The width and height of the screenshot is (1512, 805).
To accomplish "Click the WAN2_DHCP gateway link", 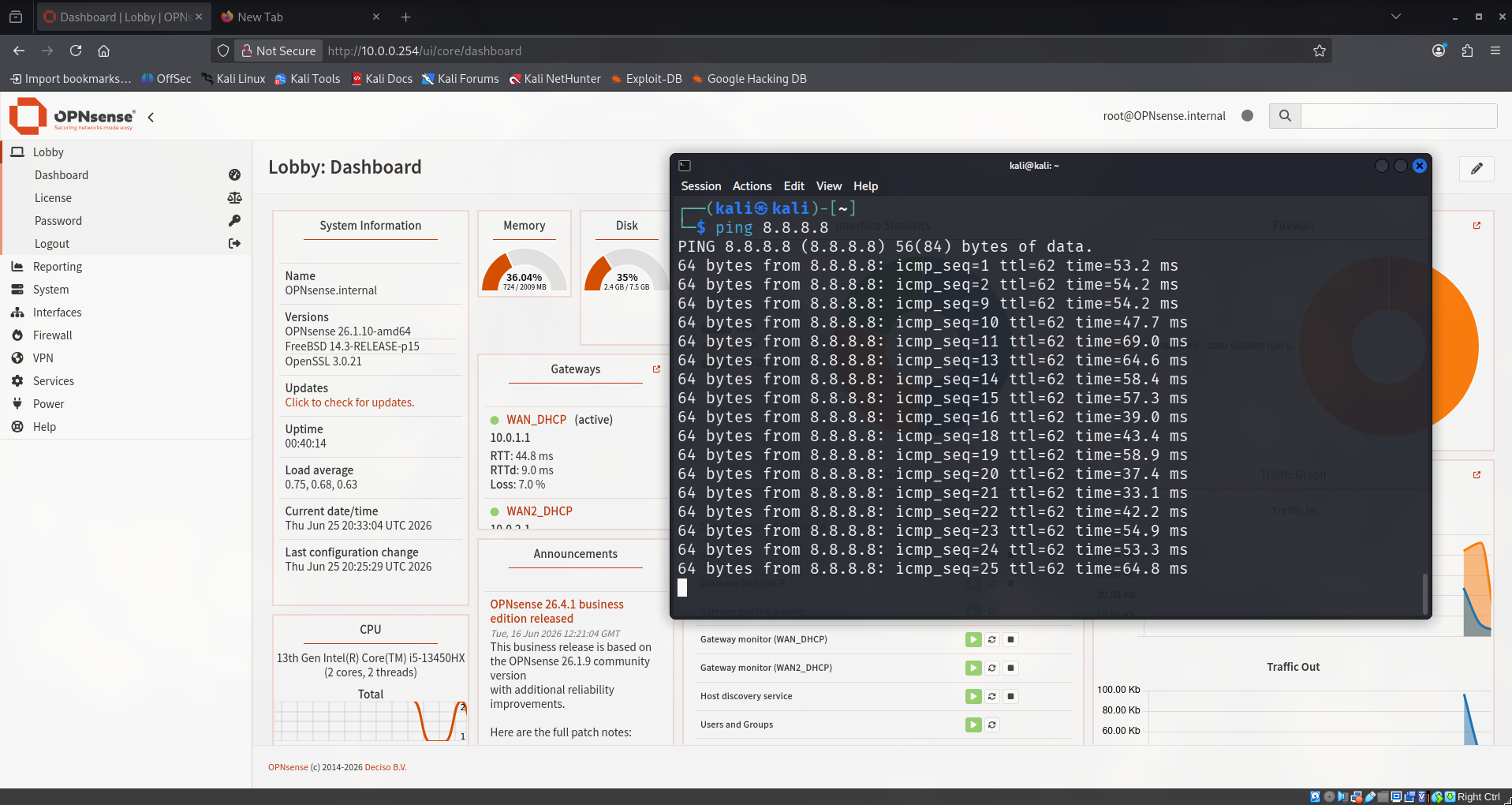I will pyautogui.click(x=539, y=511).
